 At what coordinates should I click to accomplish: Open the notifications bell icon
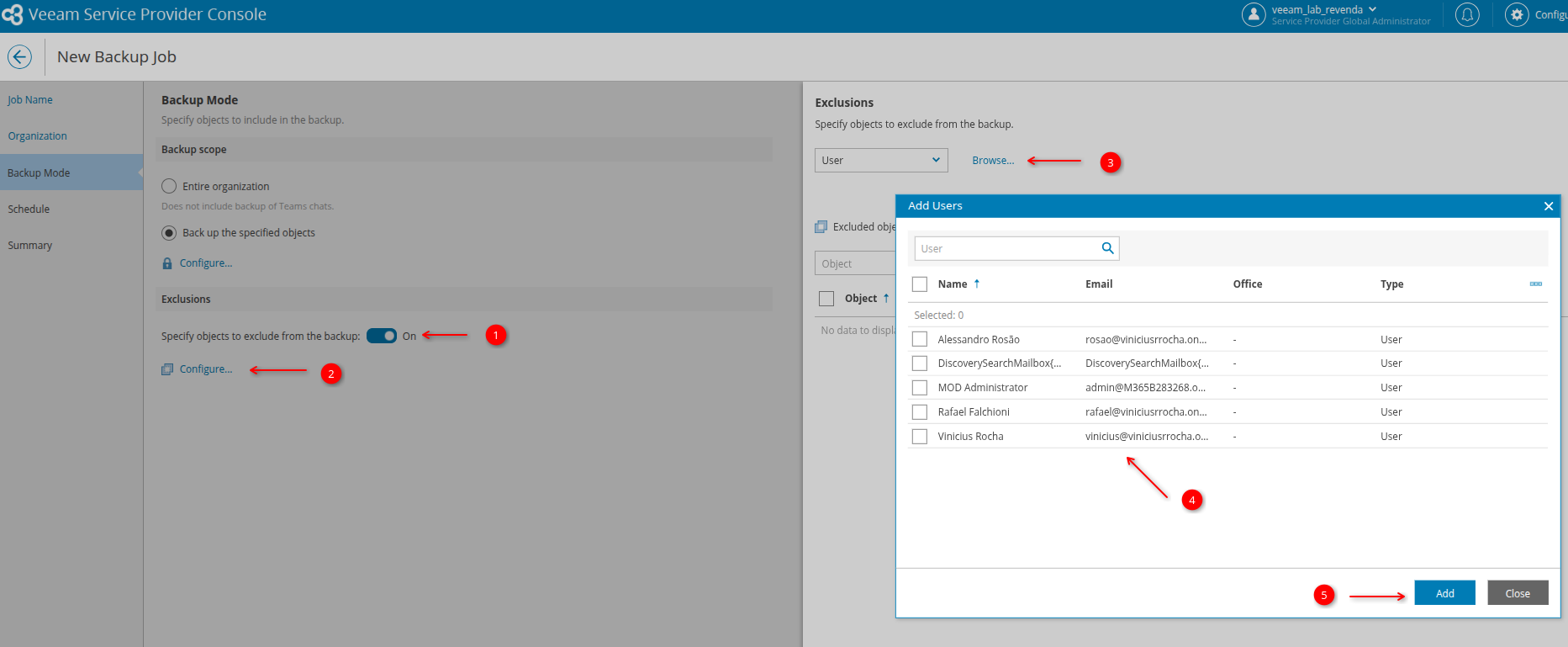click(x=1467, y=14)
